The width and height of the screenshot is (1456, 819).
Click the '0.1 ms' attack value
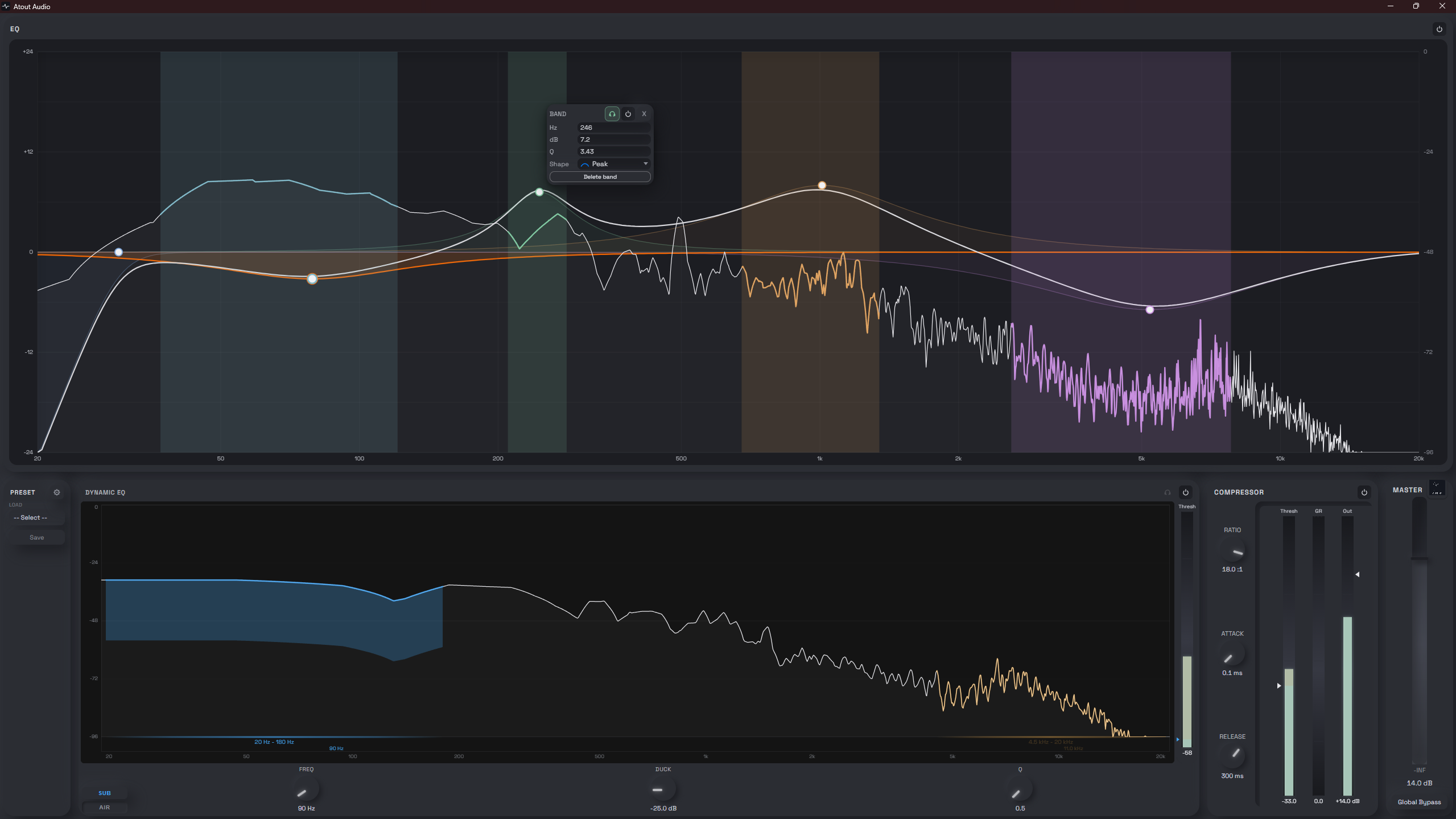pos(1232,673)
